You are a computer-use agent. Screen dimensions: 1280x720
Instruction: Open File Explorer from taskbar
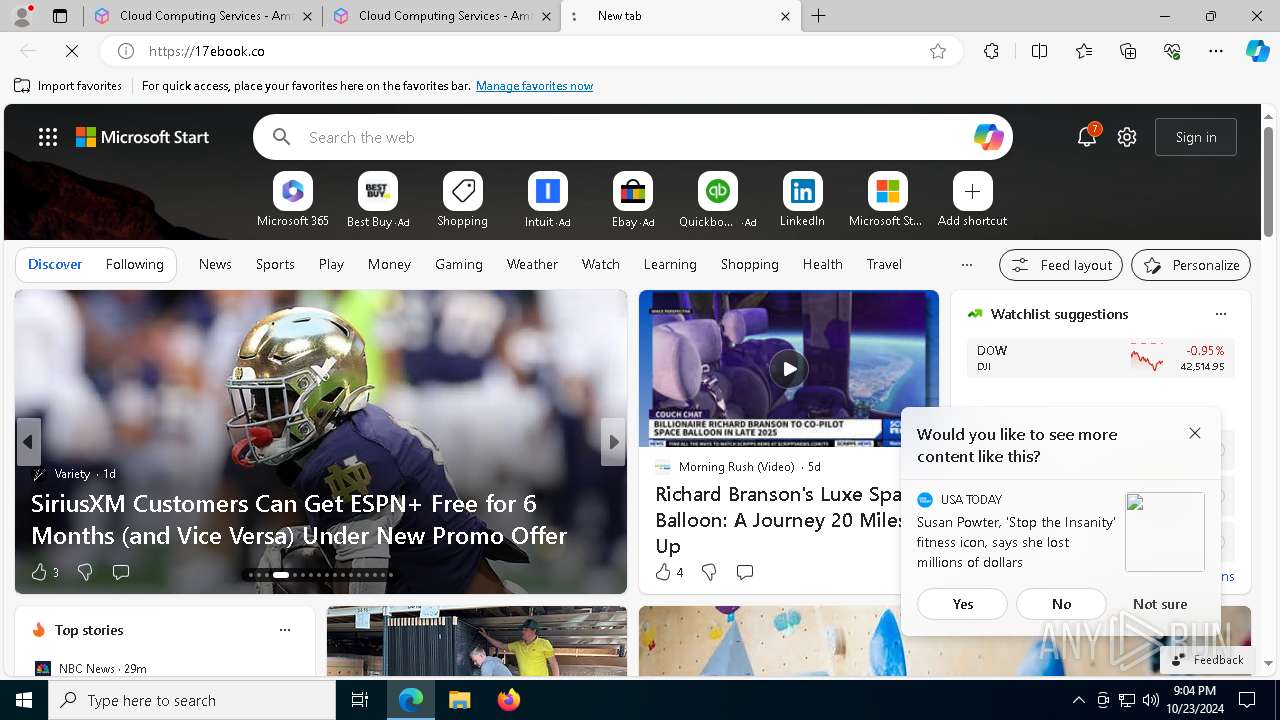[460, 700]
